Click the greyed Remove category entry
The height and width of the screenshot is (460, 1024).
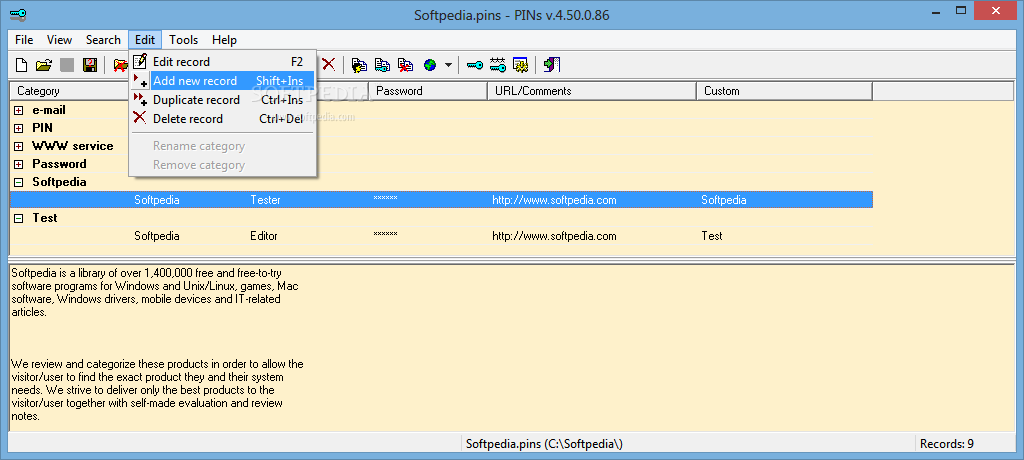(x=223, y=165)
